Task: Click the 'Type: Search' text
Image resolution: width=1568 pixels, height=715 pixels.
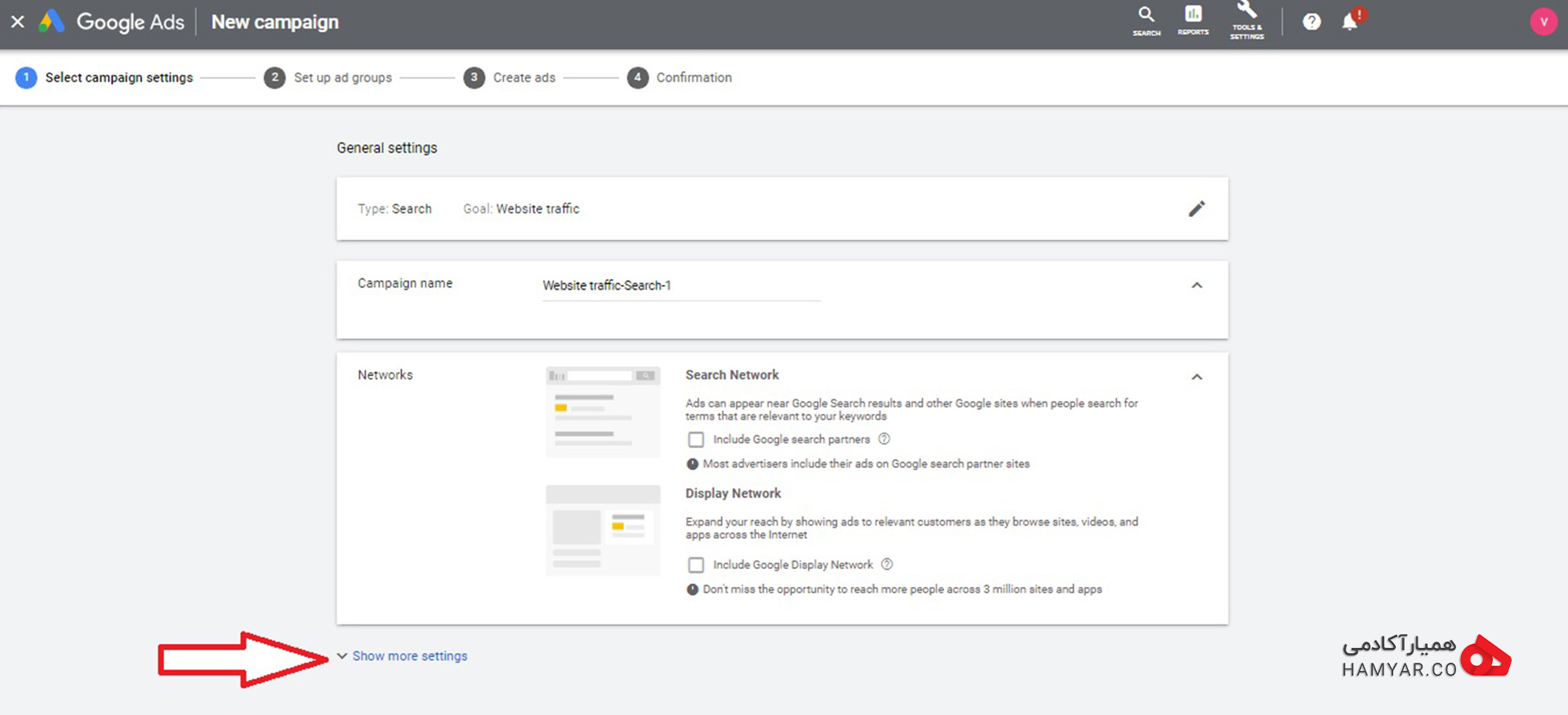Action: click(394, 209)
